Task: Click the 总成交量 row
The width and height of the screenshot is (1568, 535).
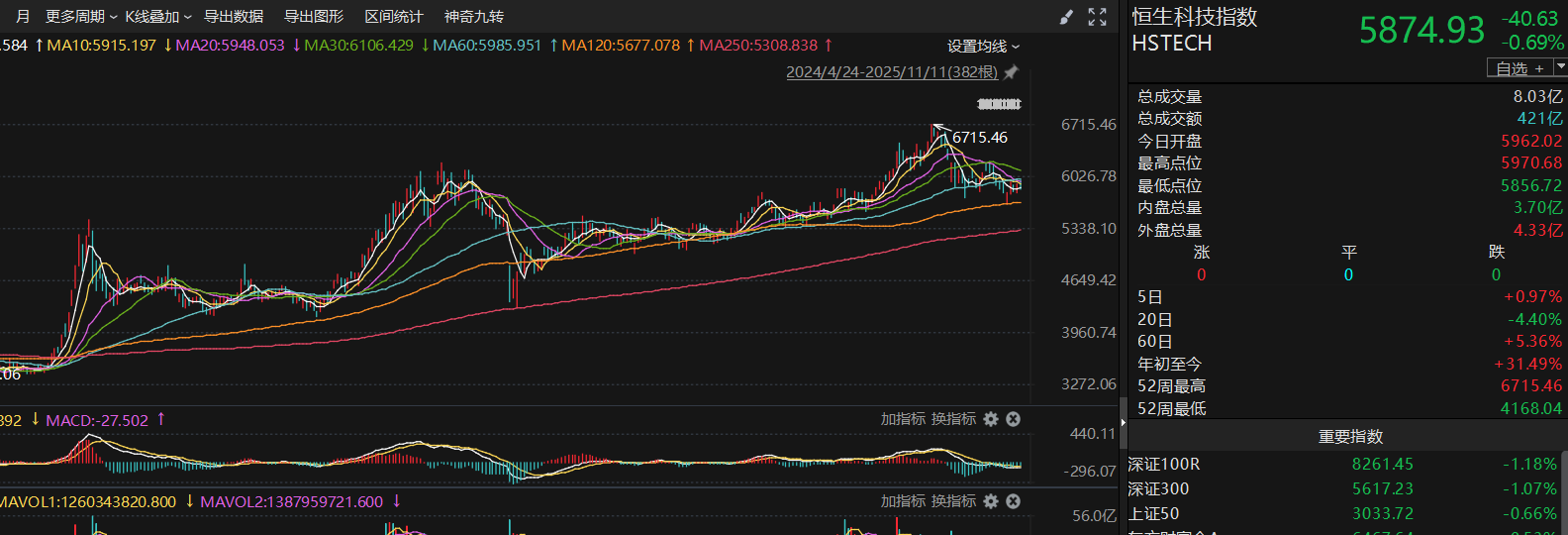Action: pyautogui.click(x=1349, y=96)
